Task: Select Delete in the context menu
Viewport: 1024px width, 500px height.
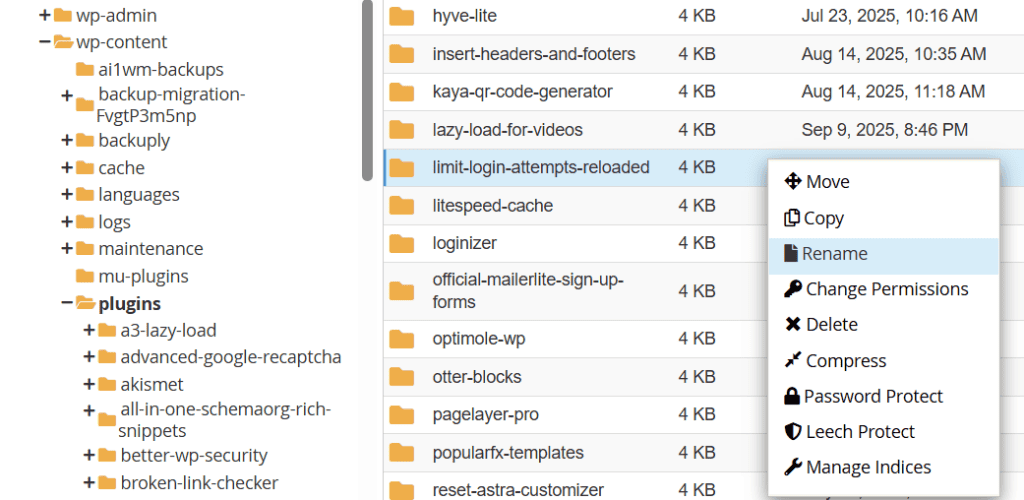Action: click(x=831, y=325)
